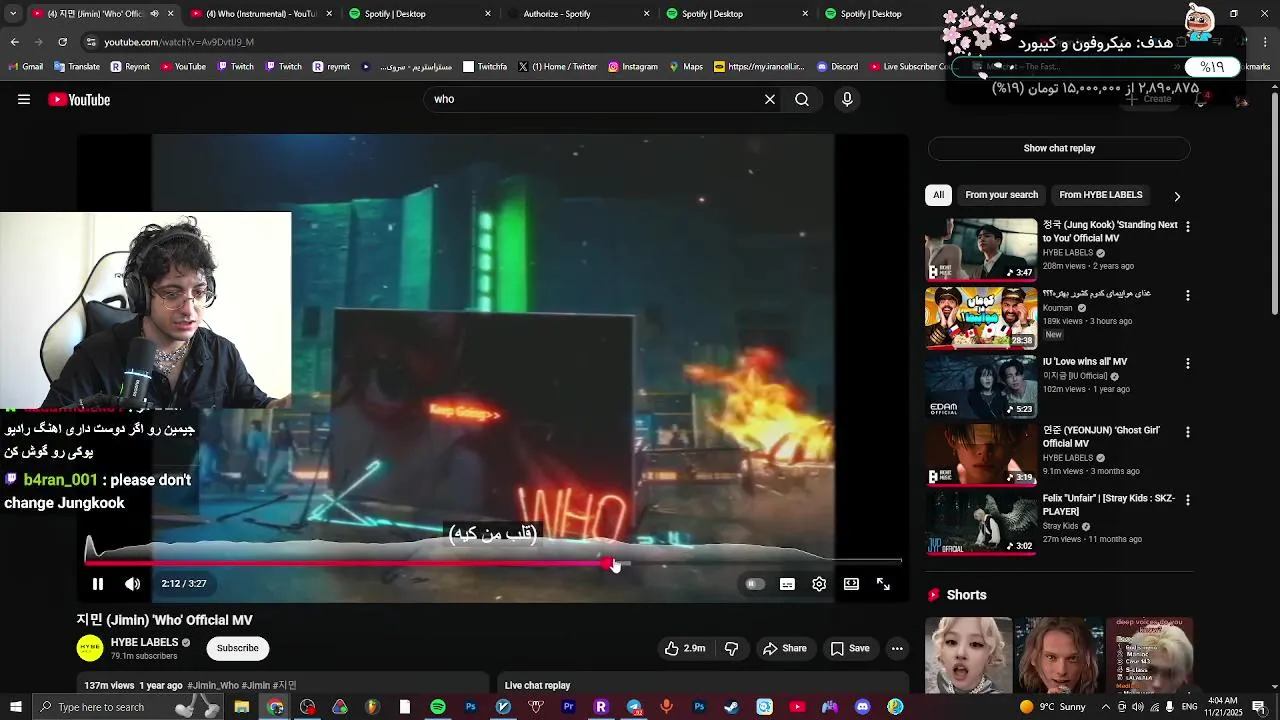Open Felix "Unfair" Stray Kids video title
1280x720 pixels.
(x=1108, y=504)
